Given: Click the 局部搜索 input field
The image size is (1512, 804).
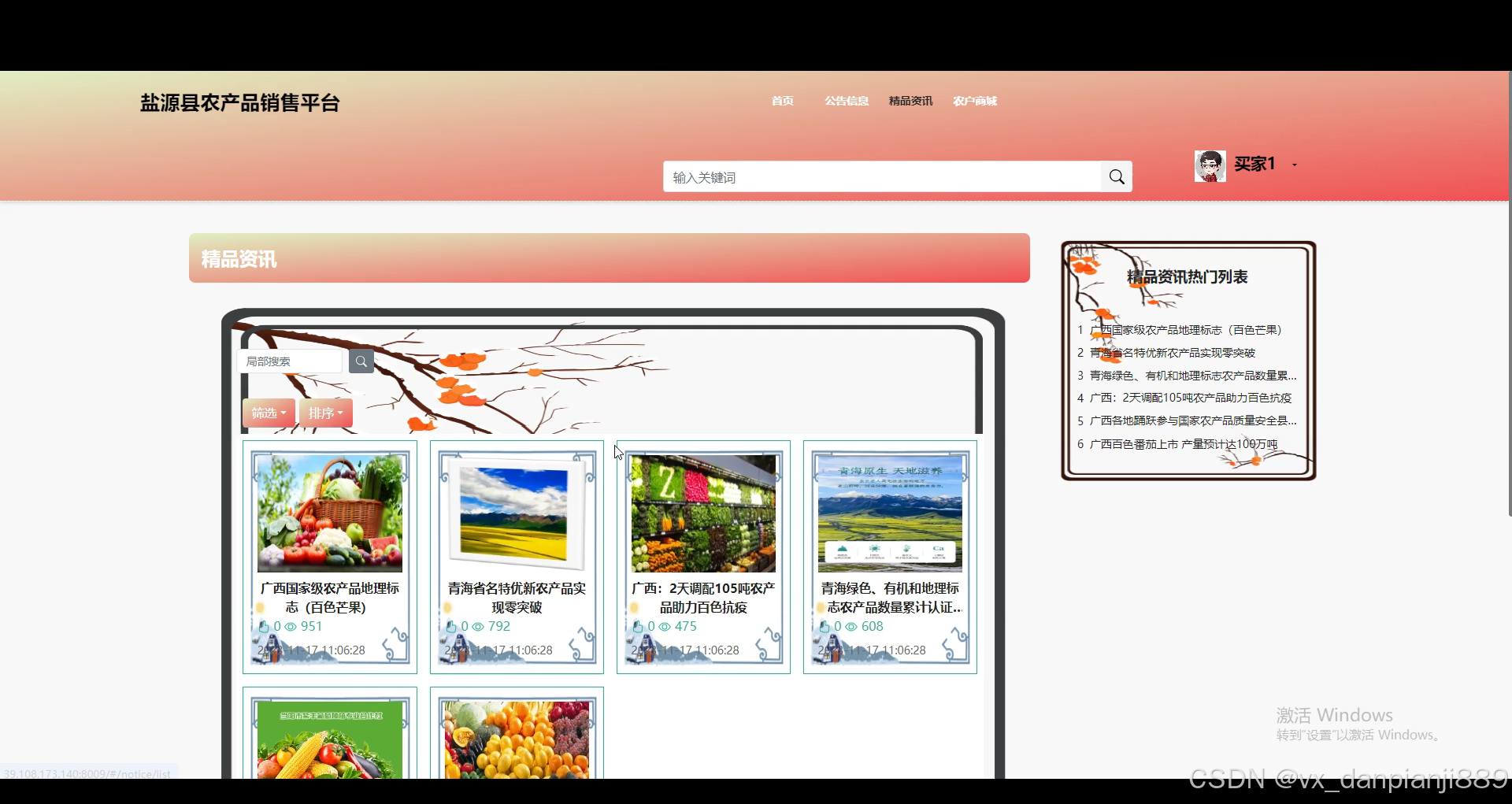Looking at the screenshot, I should (x=291, y=361).
